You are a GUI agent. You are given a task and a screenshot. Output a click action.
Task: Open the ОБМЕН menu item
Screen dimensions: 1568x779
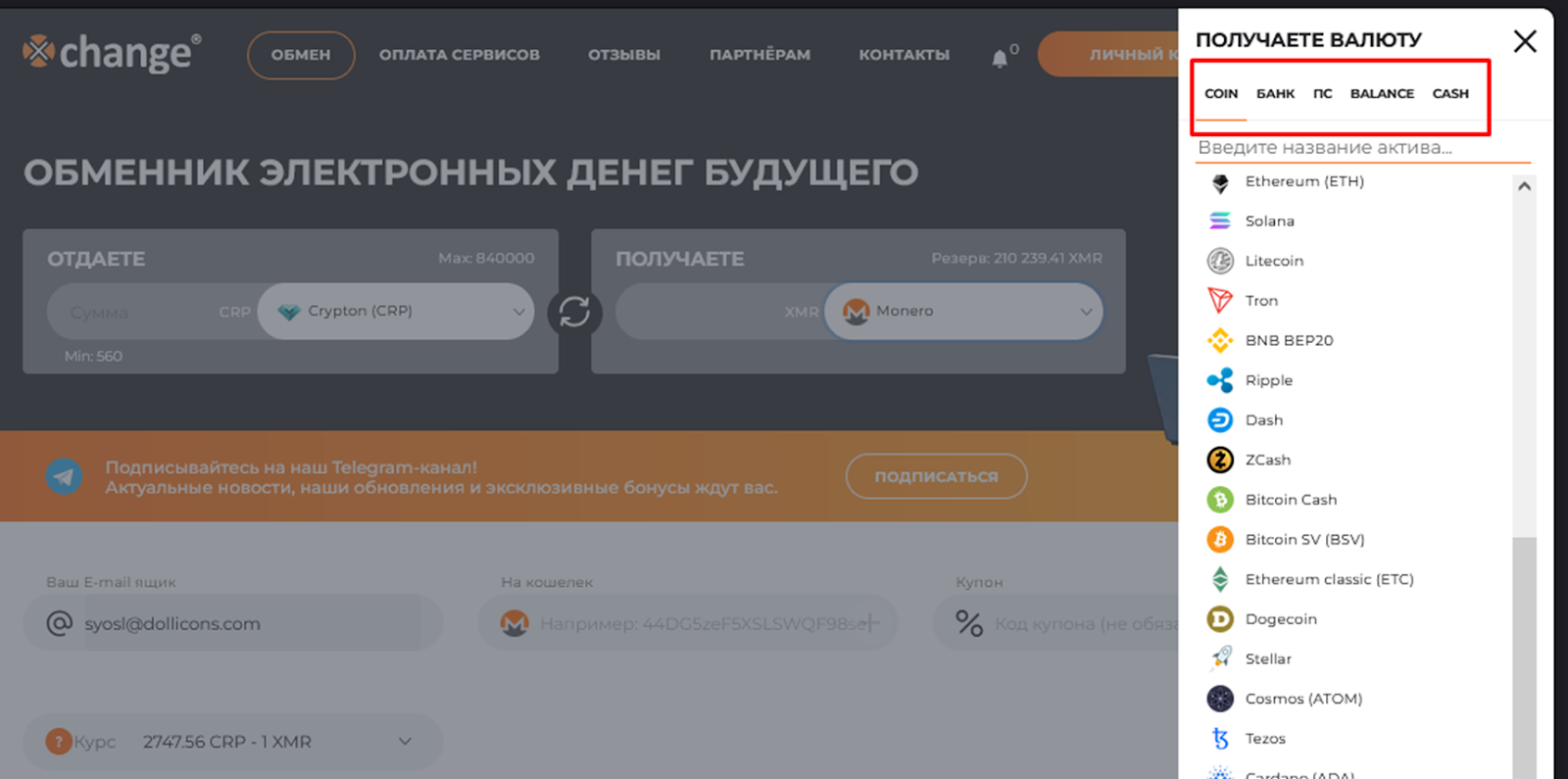pyautogui.click(x=301, y=55)
